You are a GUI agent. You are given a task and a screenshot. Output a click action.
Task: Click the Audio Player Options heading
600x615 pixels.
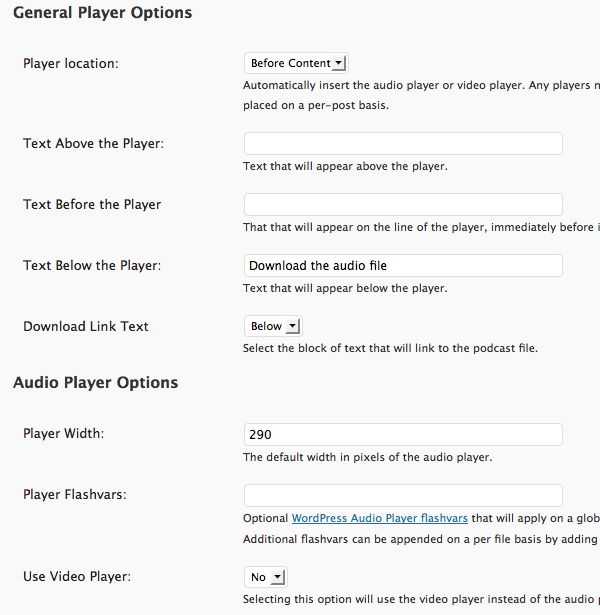click(95, 382)
